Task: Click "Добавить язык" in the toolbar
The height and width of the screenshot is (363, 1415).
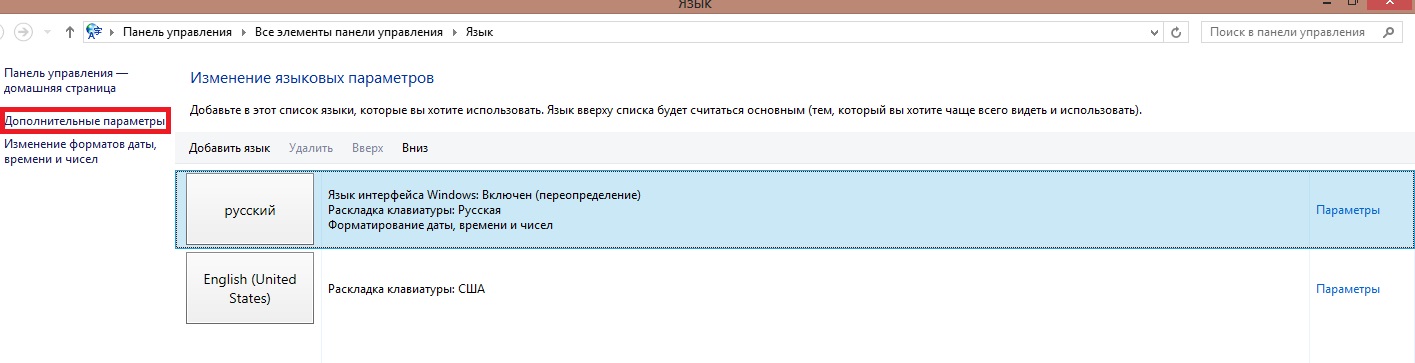Action: pos(229,148)
